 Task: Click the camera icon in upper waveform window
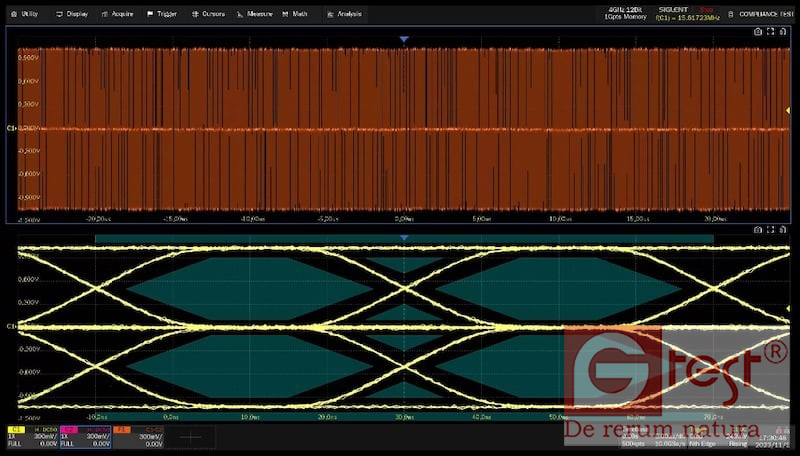click(758, 32)
